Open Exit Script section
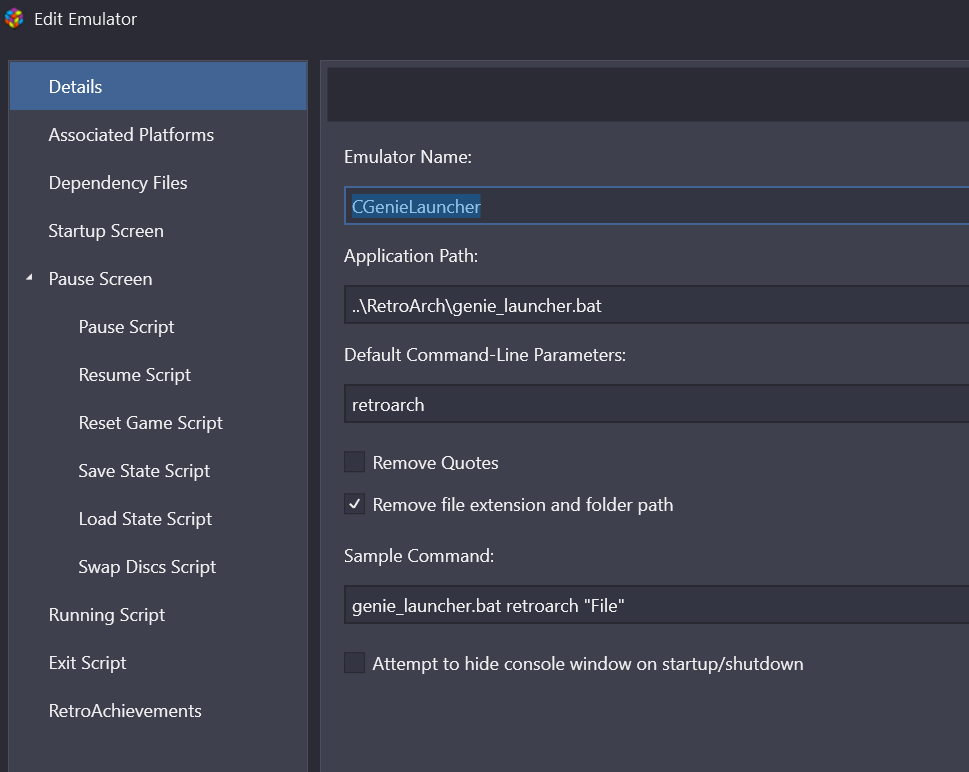The image size is (969, 772). tap(158, 663)
